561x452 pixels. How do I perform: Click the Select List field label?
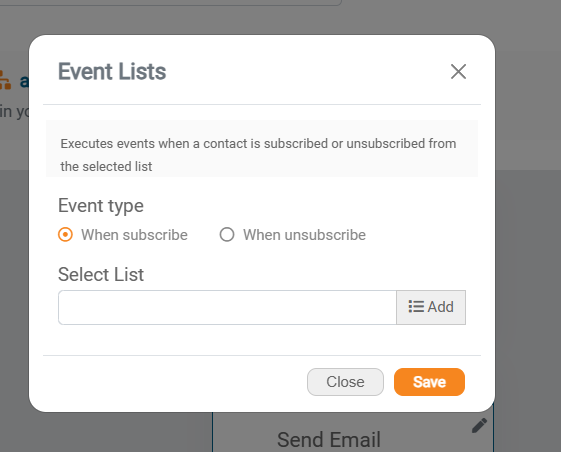pyautogui.click(x=101, y=274)
